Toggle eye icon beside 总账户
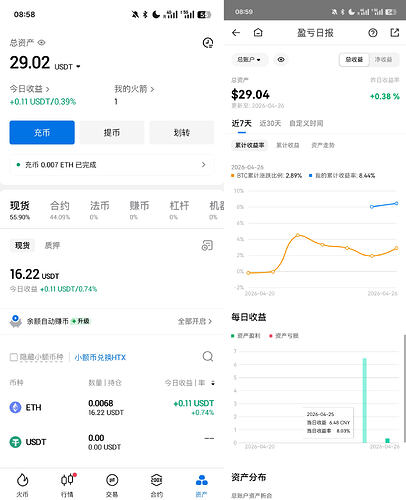406x500 pixels. tap(281, 60)
